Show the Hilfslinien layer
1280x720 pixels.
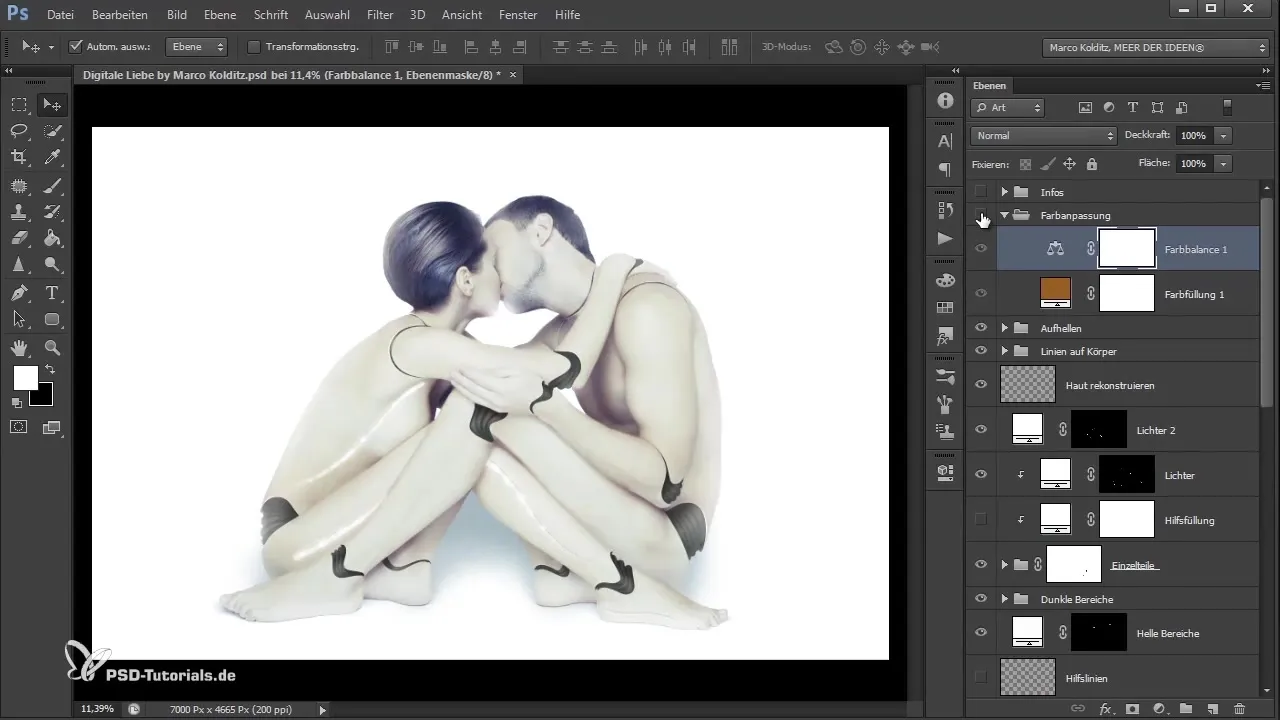click(x=981, y=677)
